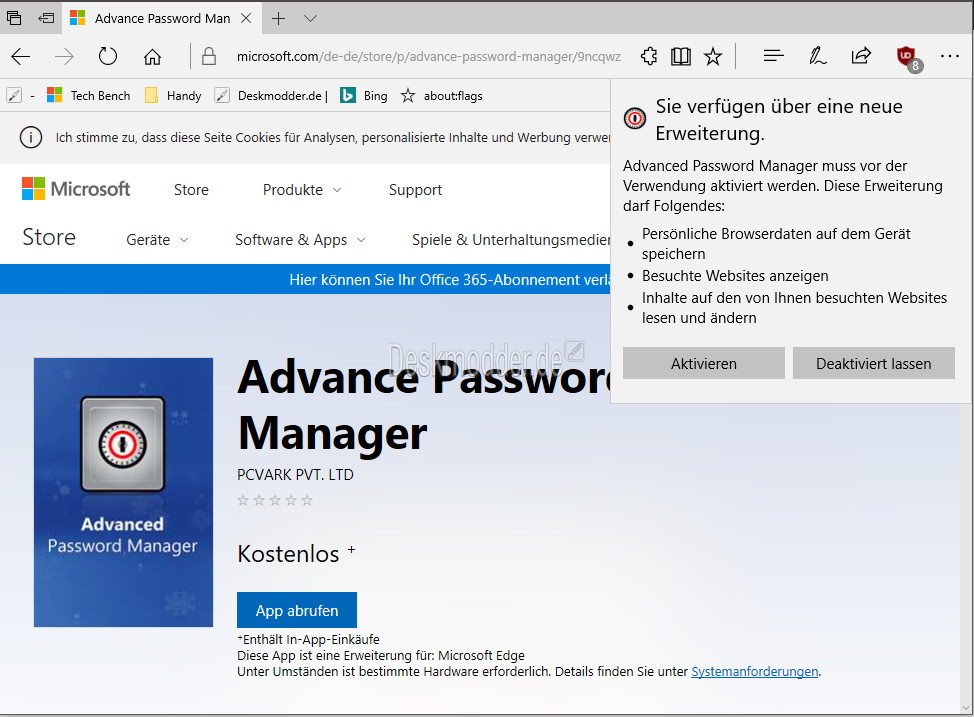The image size is (974, 717).
Task: Close the Advance Password Man tab
Action: pyautogui.click(x=246, y=18)
